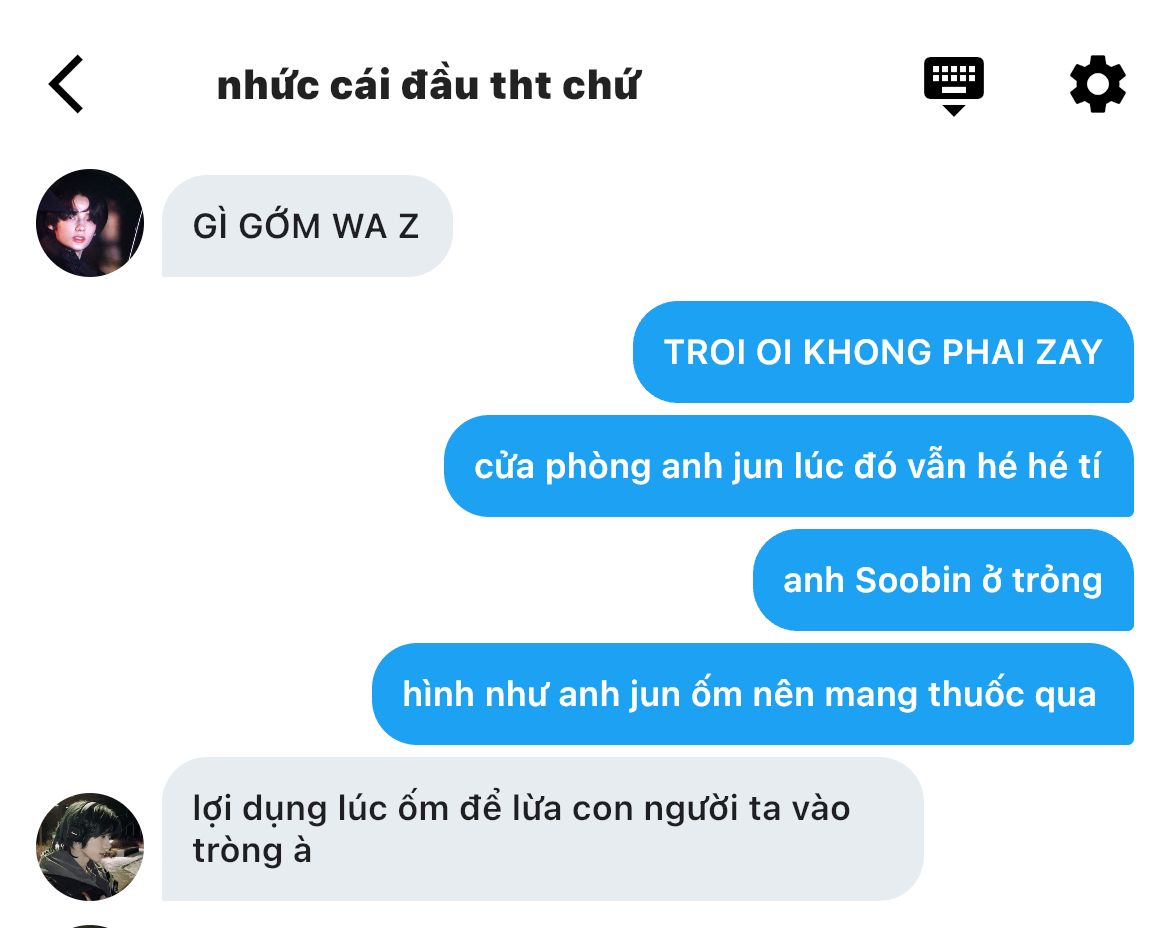Select "TROI OI KHONG PHAI ZAY" message bubble
Screen dimensions: 1170x928
click(883, 352)
